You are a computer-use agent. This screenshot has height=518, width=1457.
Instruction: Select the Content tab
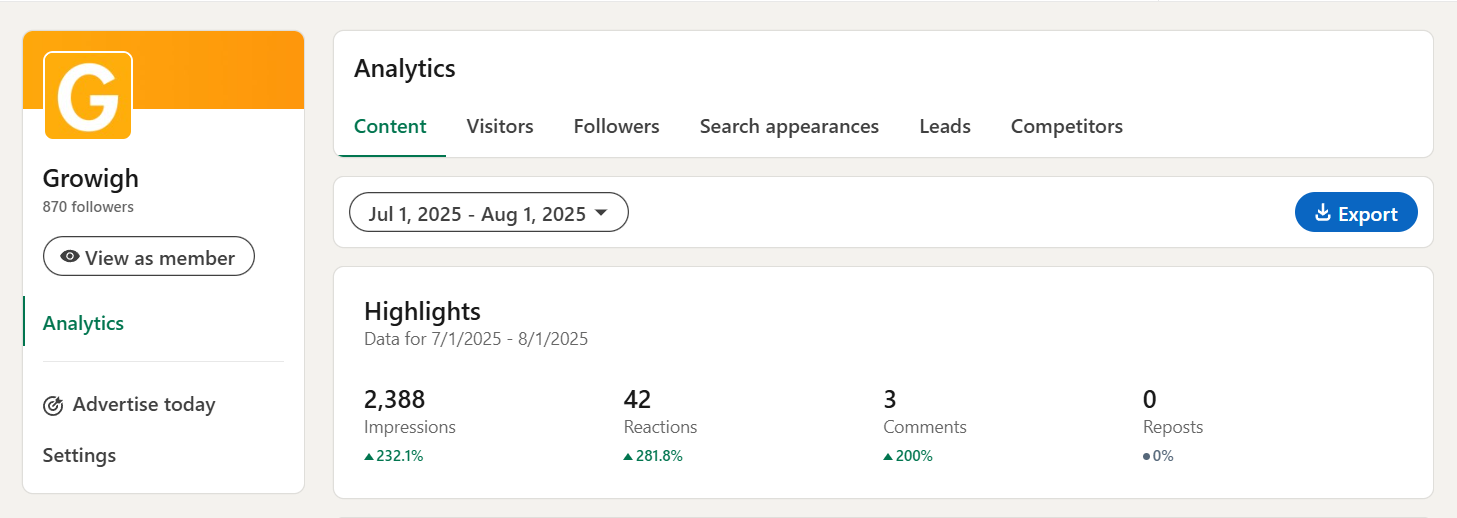pyautogui.click(x=390, y=127)
